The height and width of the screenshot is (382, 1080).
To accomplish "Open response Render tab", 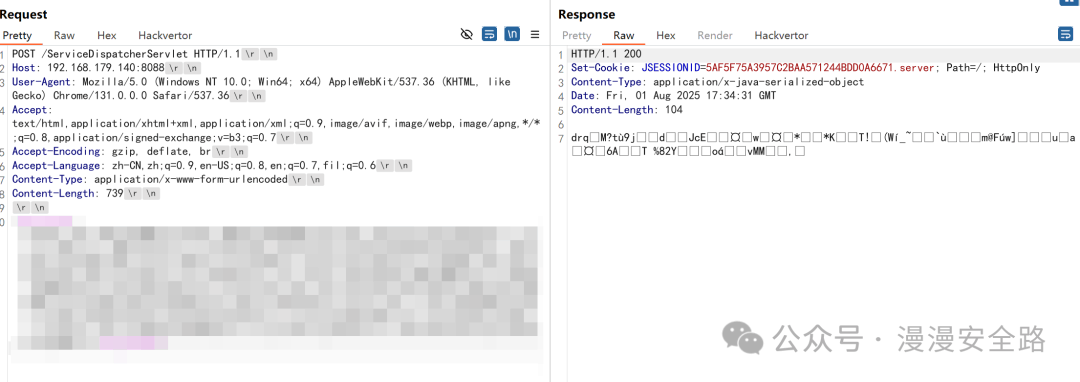I will pos(715,35).
